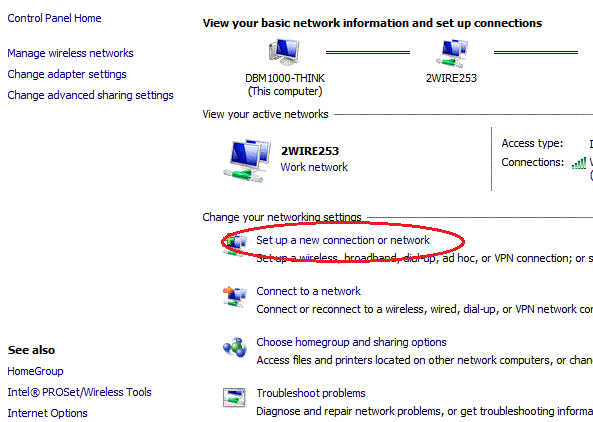Click the See also heading
The height and width of the screenshot is (422, 593).
[31, 350]
